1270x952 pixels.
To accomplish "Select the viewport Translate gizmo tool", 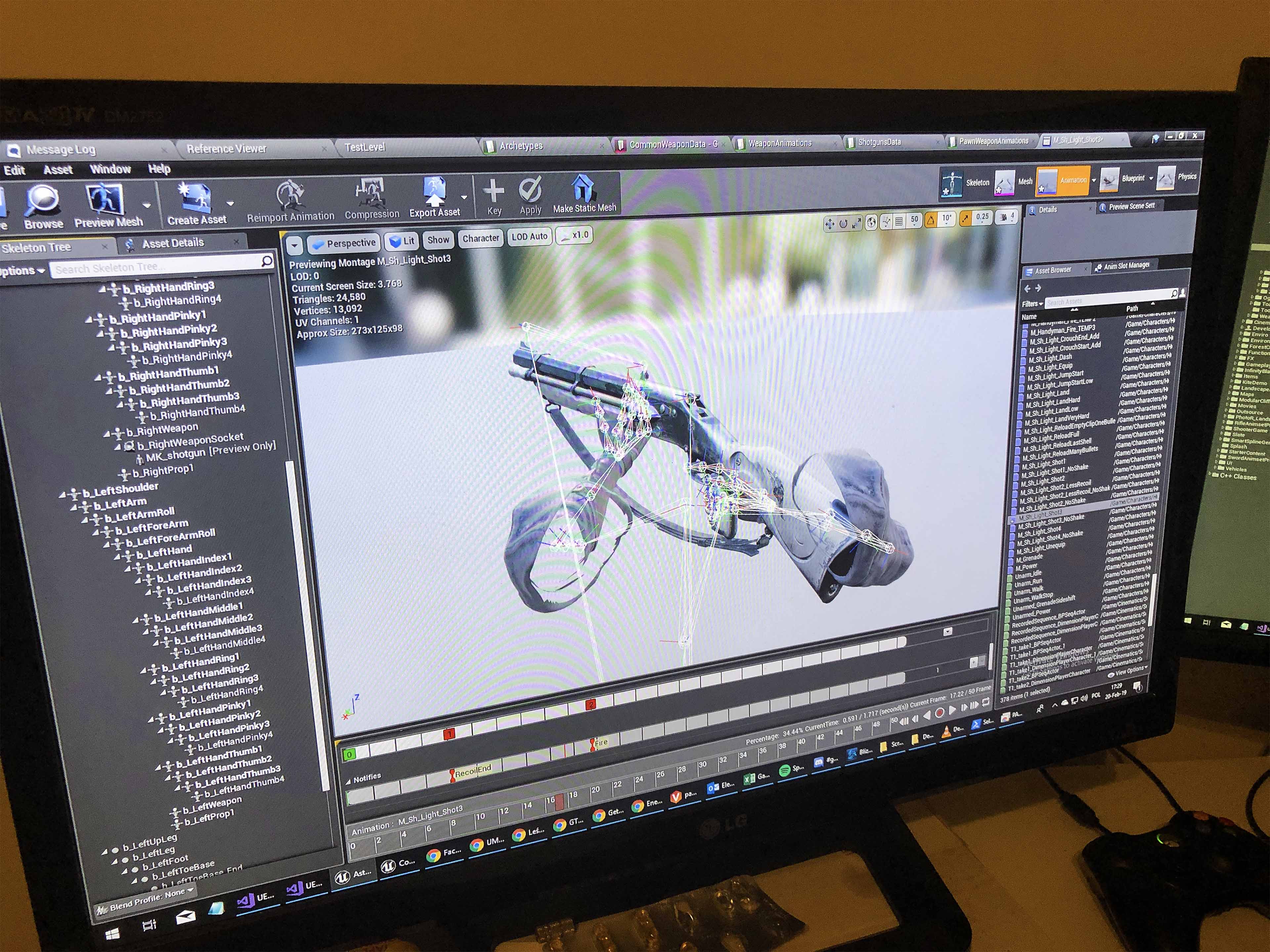I will pos(829,224).
